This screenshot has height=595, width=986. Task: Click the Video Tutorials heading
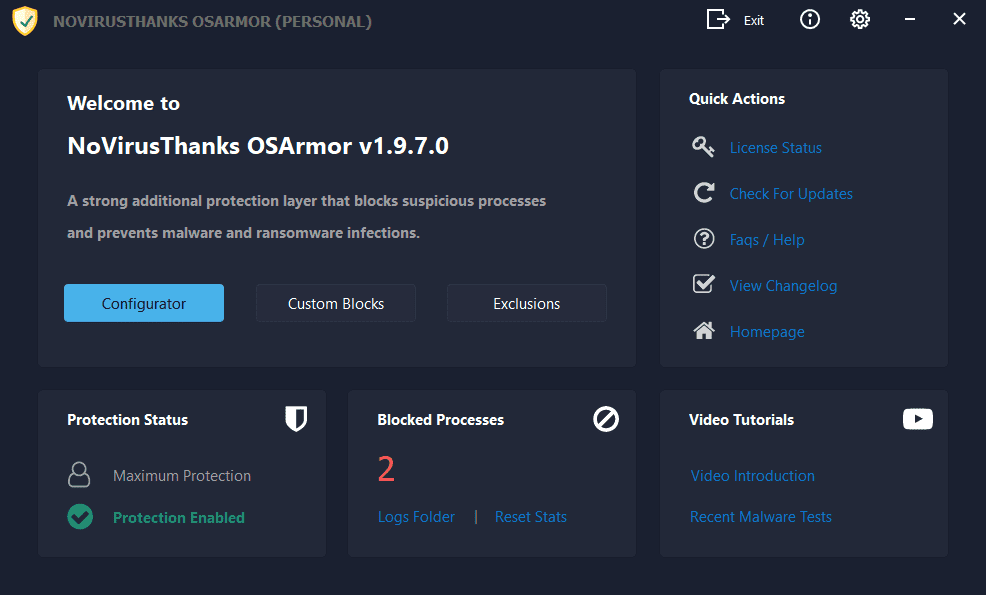[x=741, y=420]
